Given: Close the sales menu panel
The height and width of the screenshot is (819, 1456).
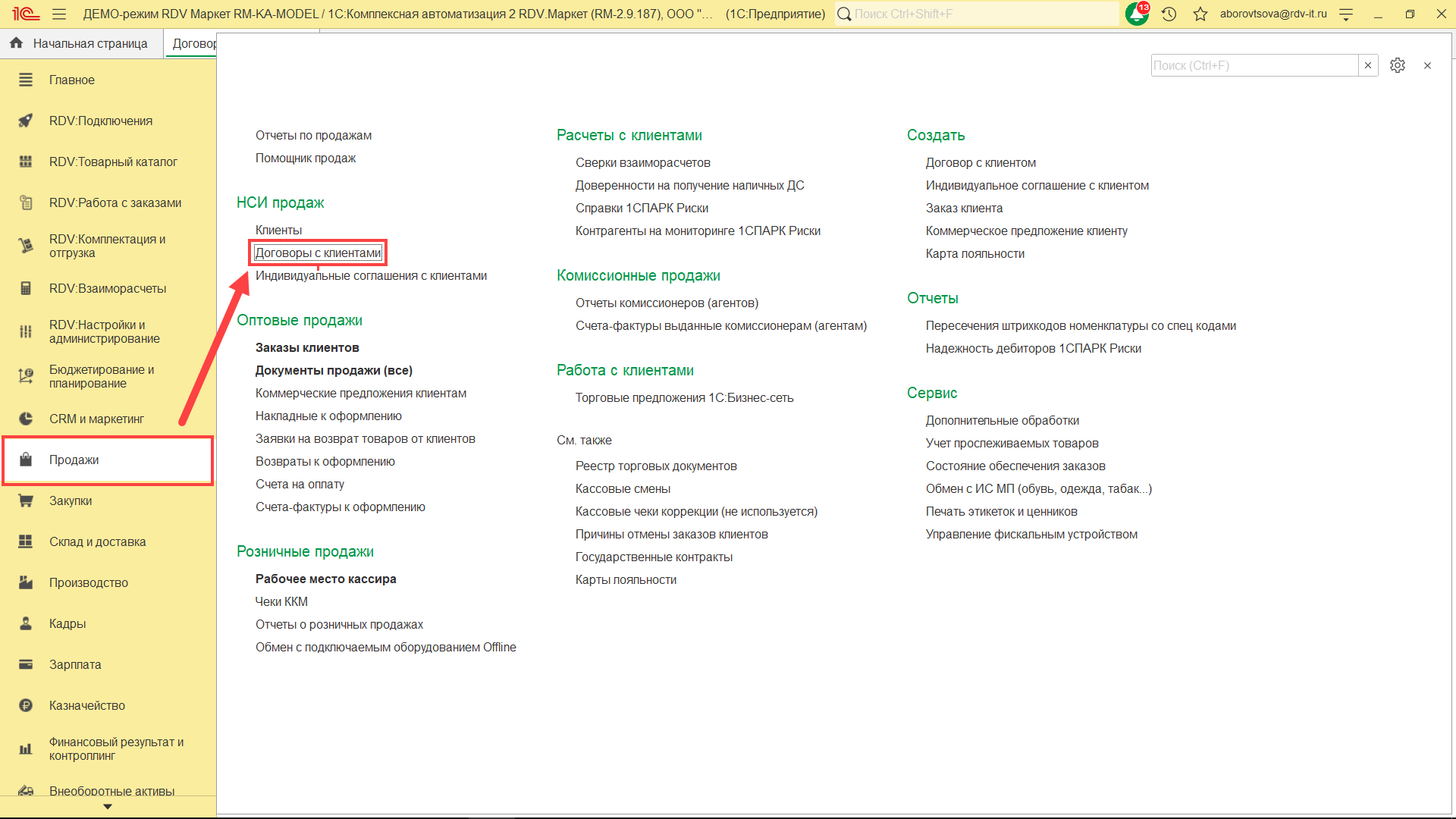Looking at the screenshot, I should [x=1427, y=65].
